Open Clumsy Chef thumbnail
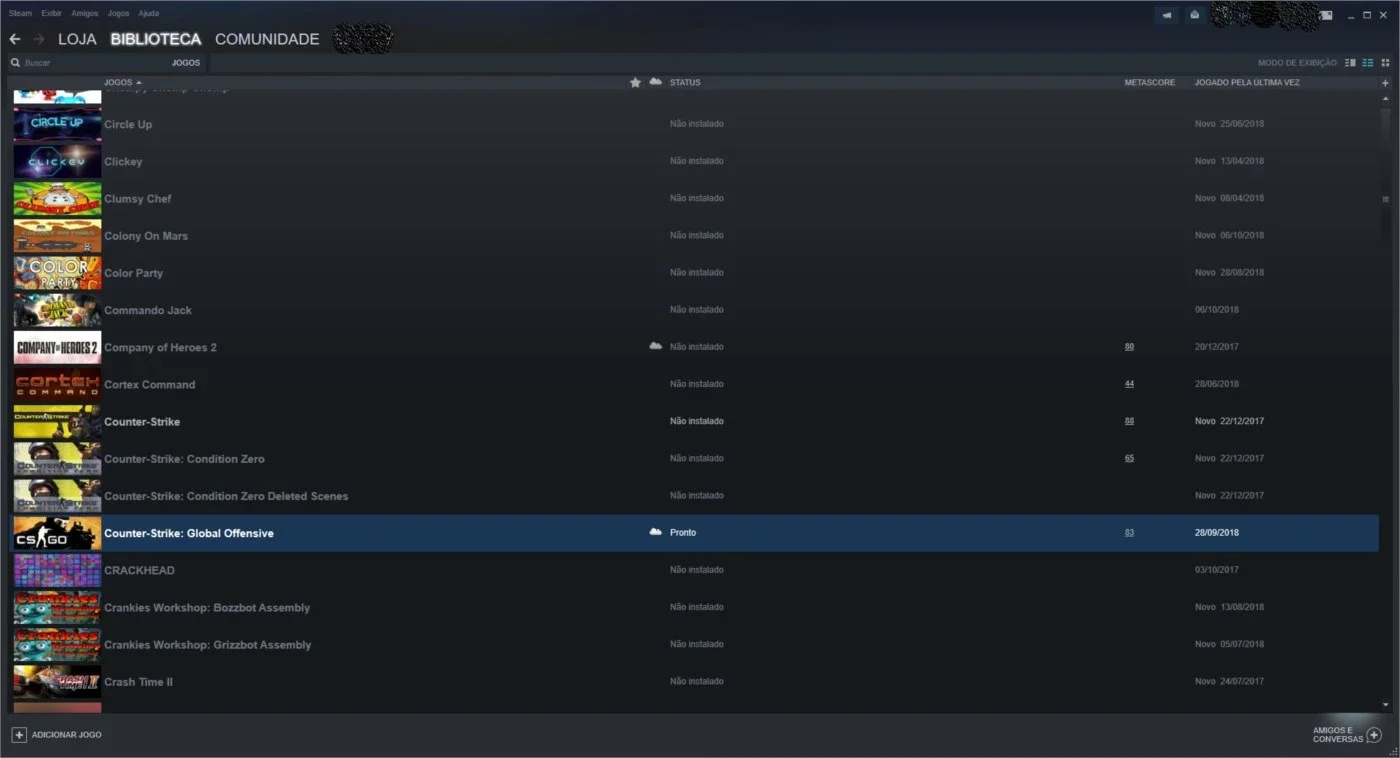Screen dimensions: 1400x758 tap(57, 198)
